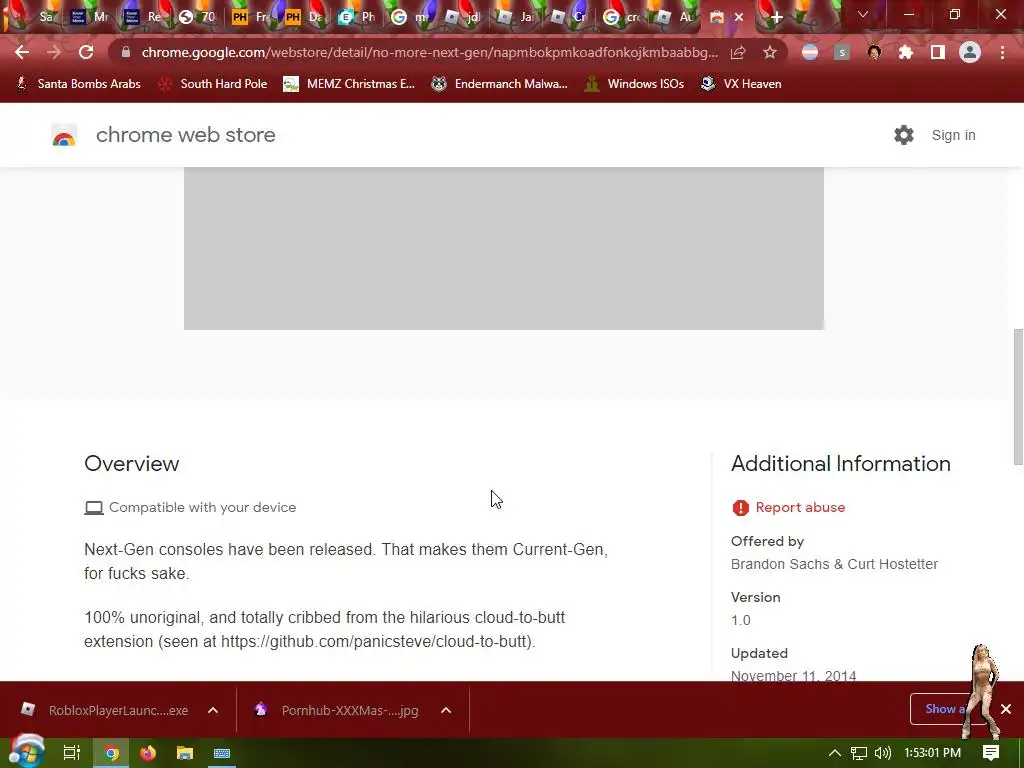
Task: Show hidden system tray icons
Action: (x=835, y=753)
